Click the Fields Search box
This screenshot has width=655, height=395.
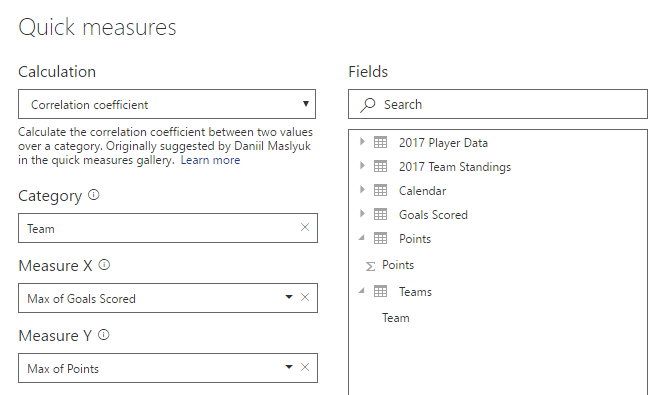(498, 104)
